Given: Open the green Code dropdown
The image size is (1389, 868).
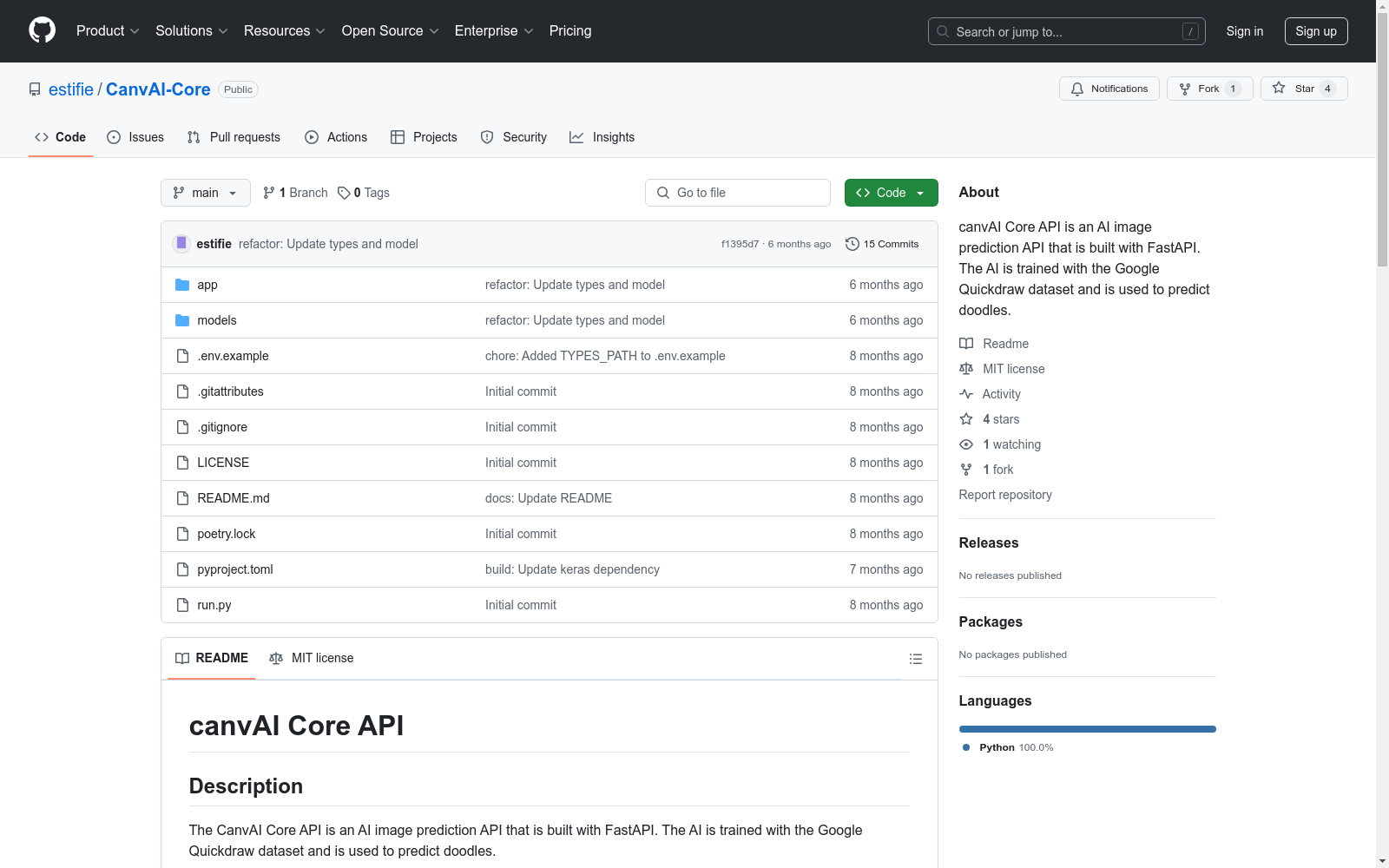Looking at the screenshot, I should [x=891, y=193].
